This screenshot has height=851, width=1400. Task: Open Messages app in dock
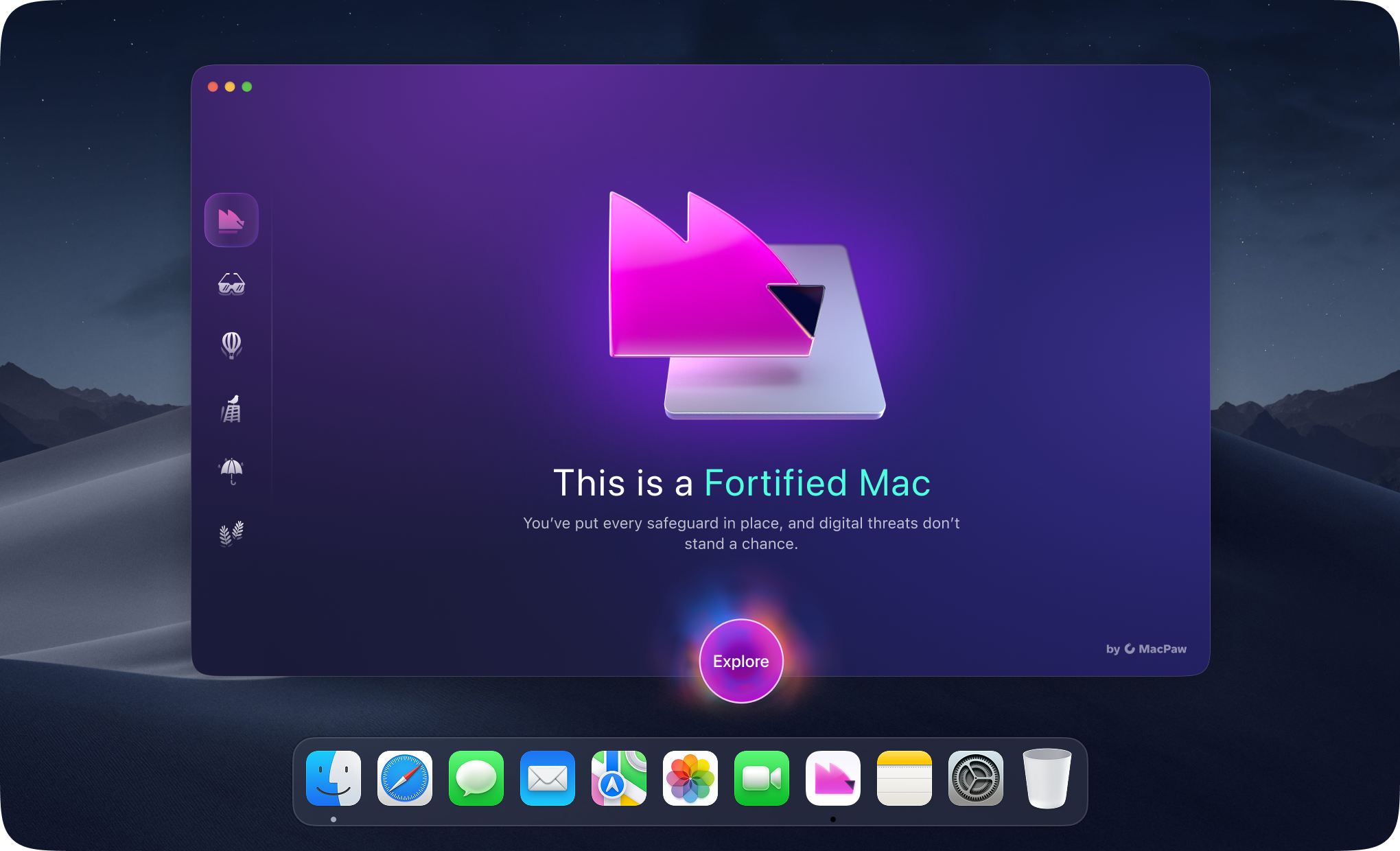(476, 778)
